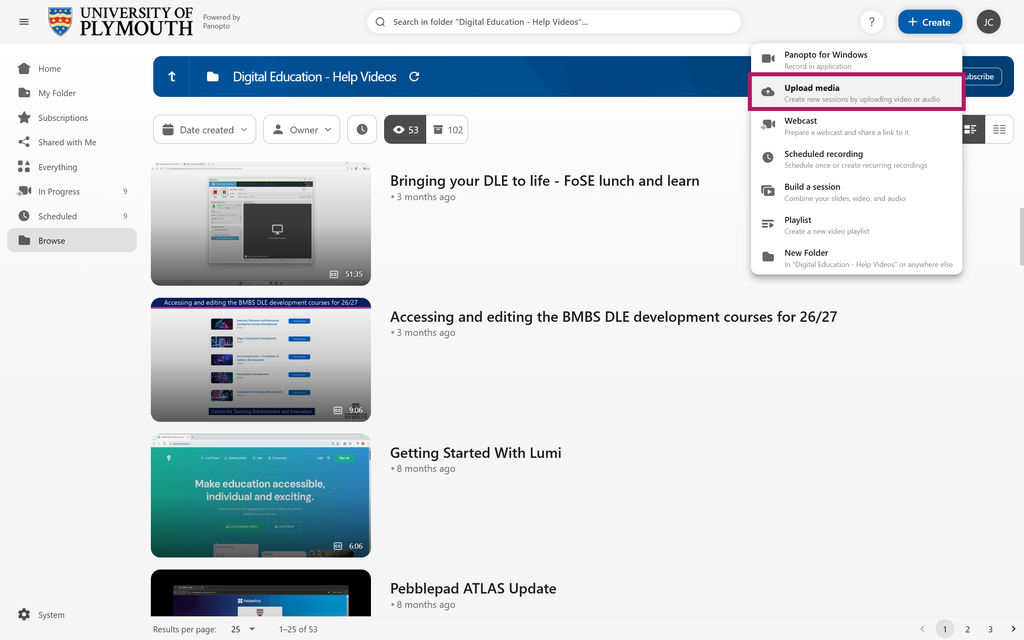
Task: Choose Webcast from Create menu
Action: [x=856, y=125]
